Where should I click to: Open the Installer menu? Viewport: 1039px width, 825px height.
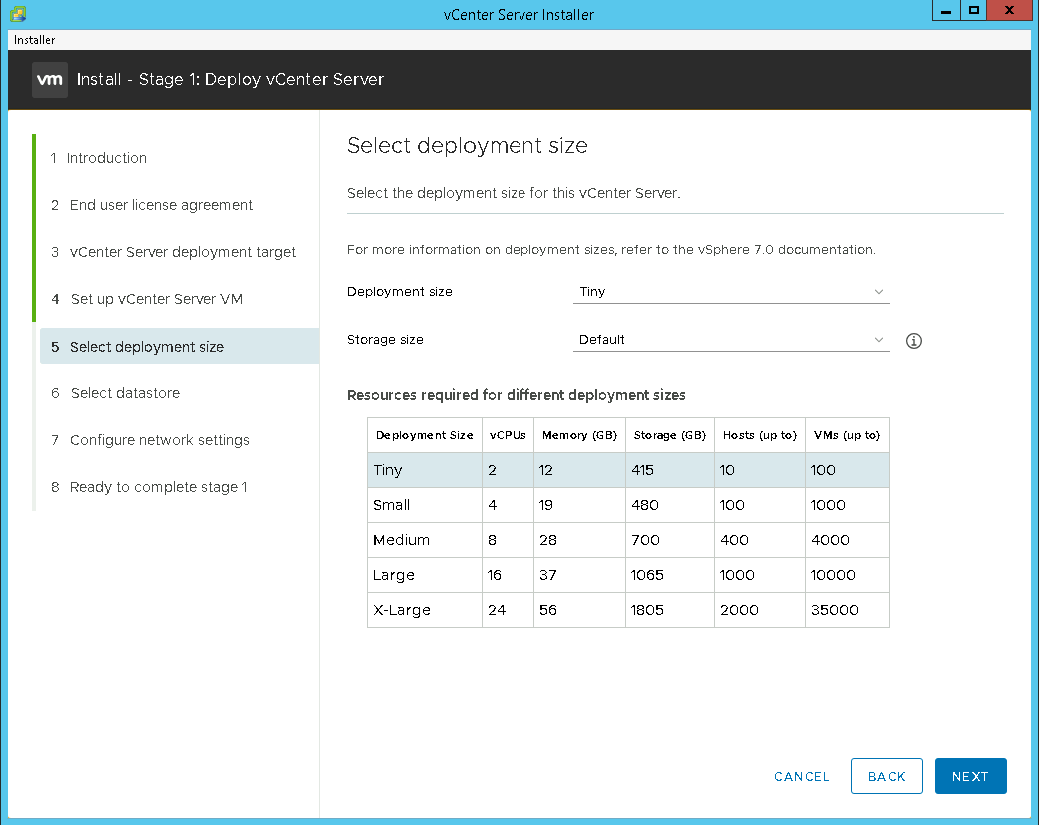click(x=35, y=40)
